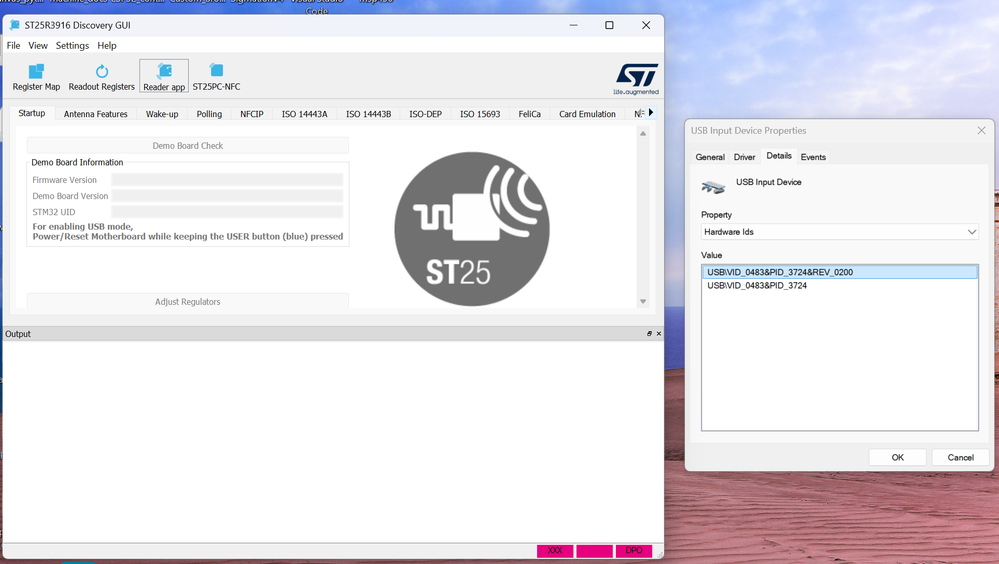
Task: Switch to the Wake-up tab
Action: tap(162, 114)
